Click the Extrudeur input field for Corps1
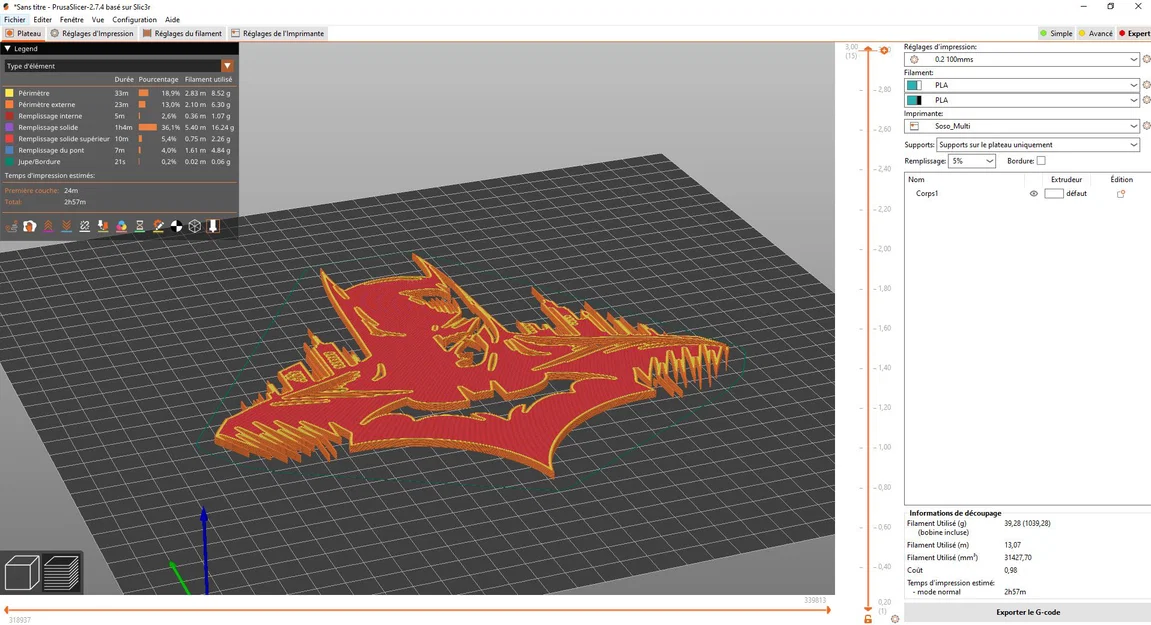1151x625 pixels. click(x=1055, y=193)
